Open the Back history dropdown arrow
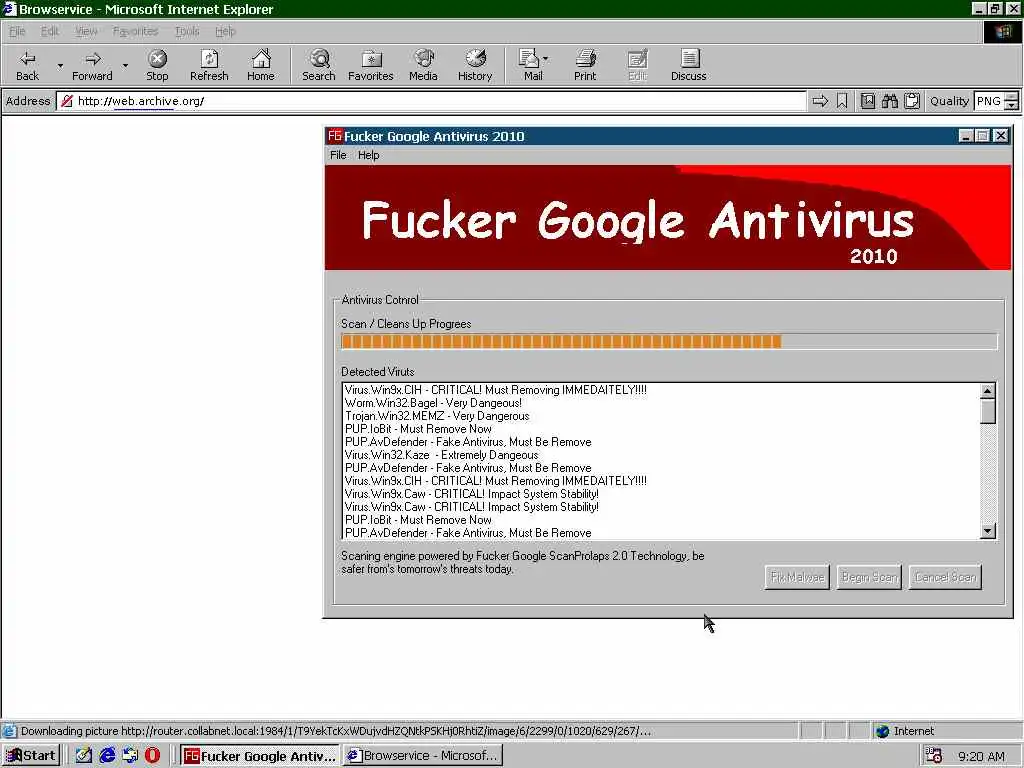Viewport: 1024px width, 768px height. point(60,65)
